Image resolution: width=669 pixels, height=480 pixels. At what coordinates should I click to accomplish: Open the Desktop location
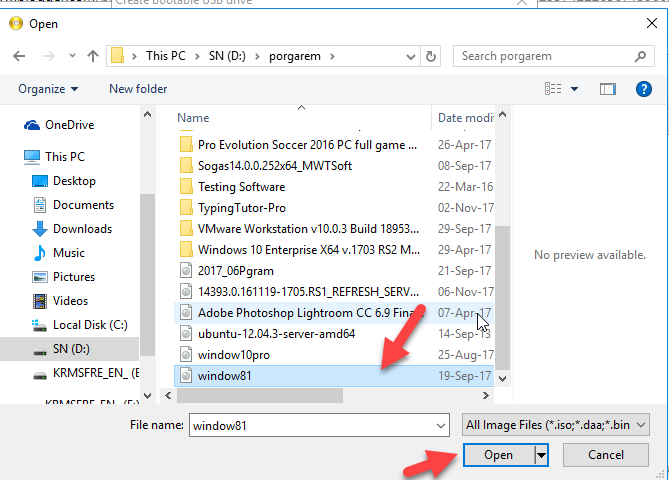pos(74,181)
